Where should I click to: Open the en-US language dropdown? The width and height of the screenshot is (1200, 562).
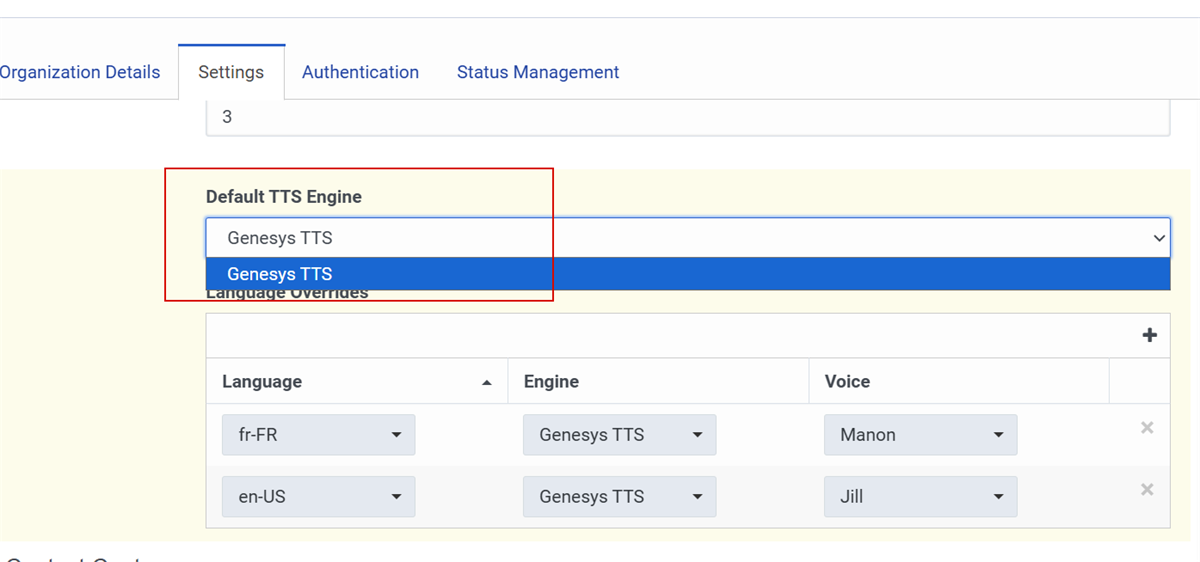click(318, 497)
